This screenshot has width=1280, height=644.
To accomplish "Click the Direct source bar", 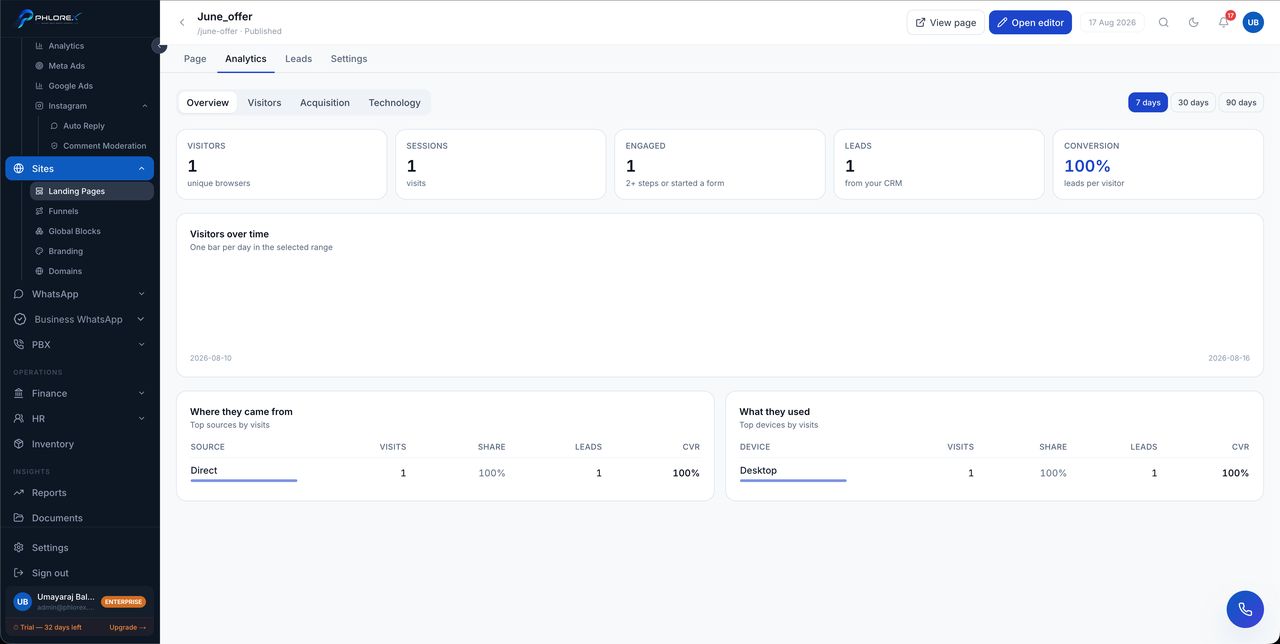I will point(244,481).
